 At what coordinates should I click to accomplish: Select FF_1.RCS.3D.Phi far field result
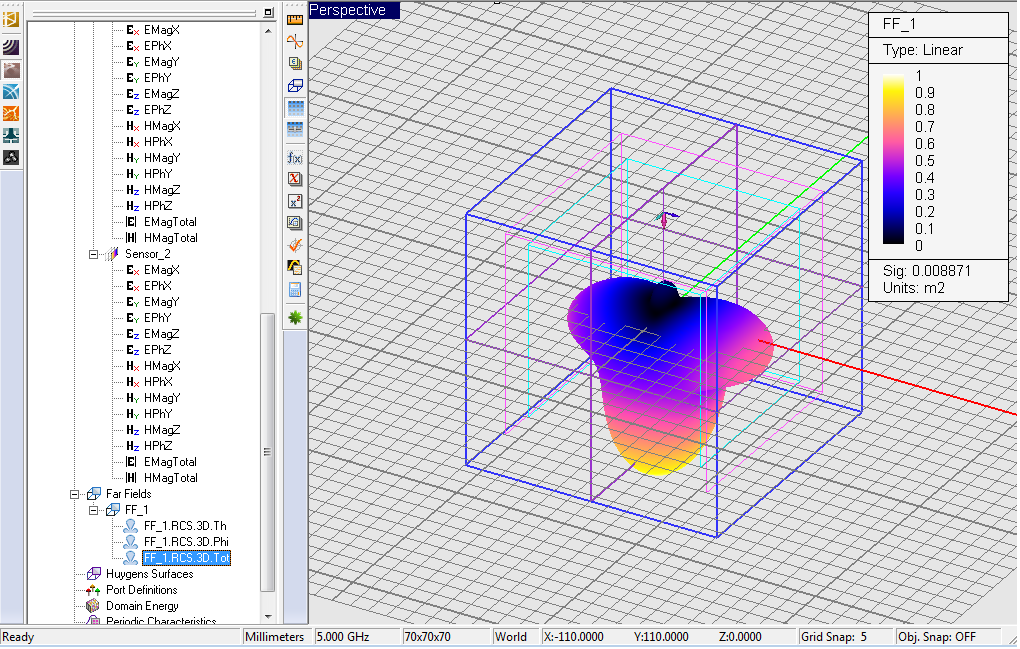[187, 542]
